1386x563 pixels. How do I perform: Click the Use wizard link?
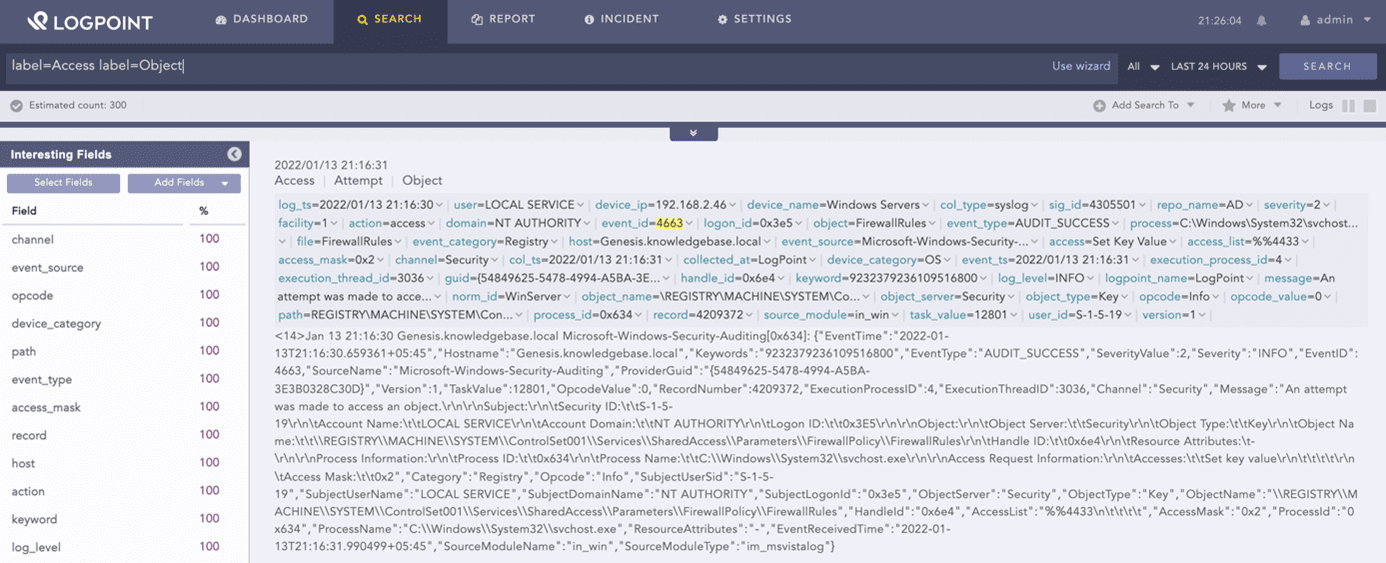pos(1081,66)
